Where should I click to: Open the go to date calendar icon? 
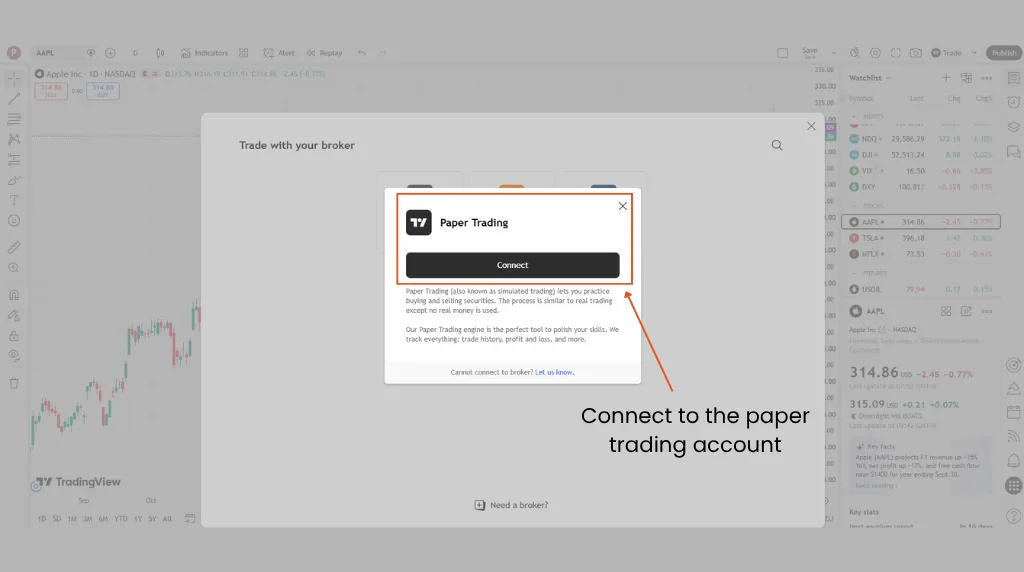point(190,518)
